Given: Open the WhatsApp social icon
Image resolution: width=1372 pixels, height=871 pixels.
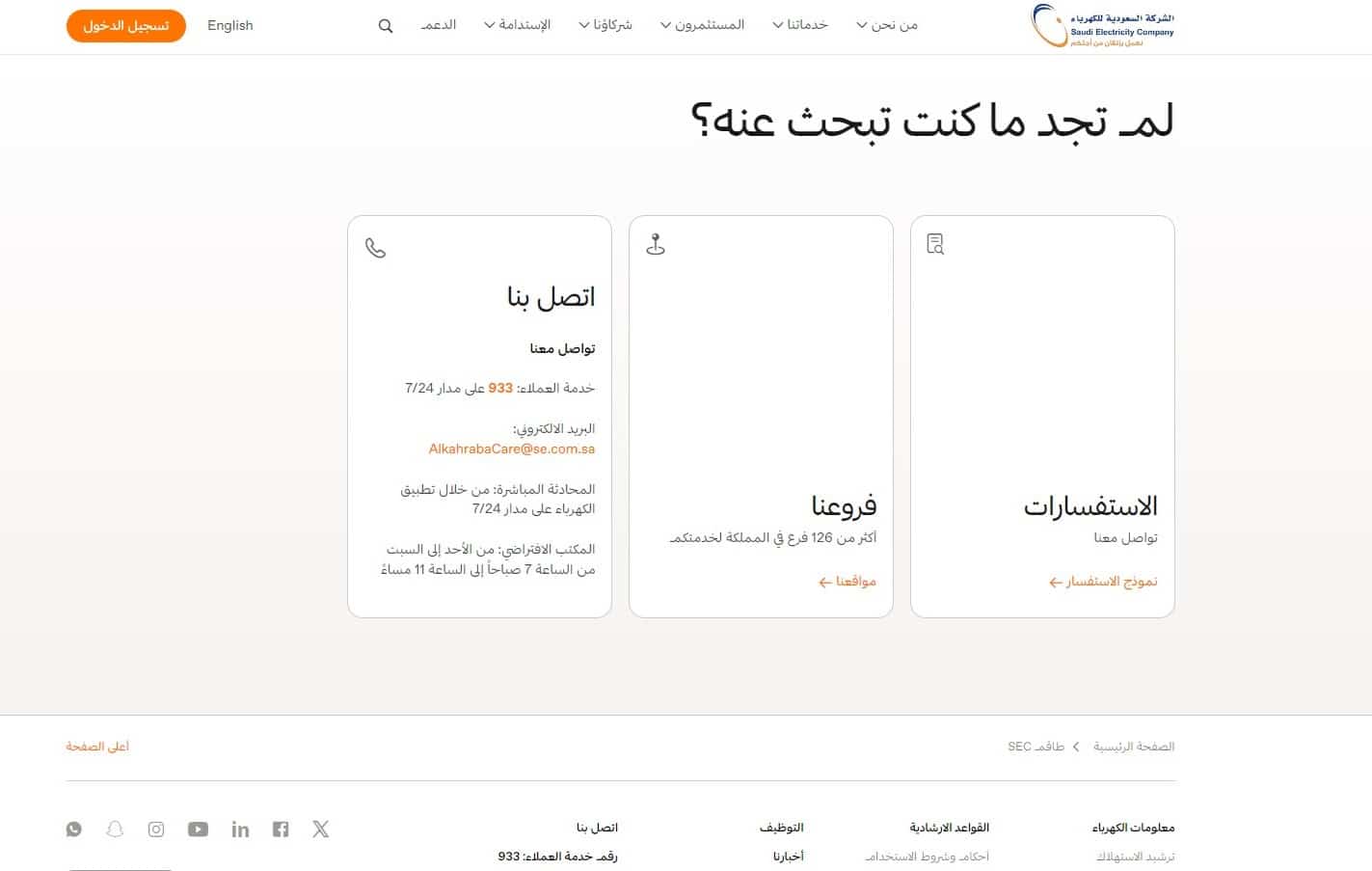Looking at the screenshot, I should (x=74, y=829).
